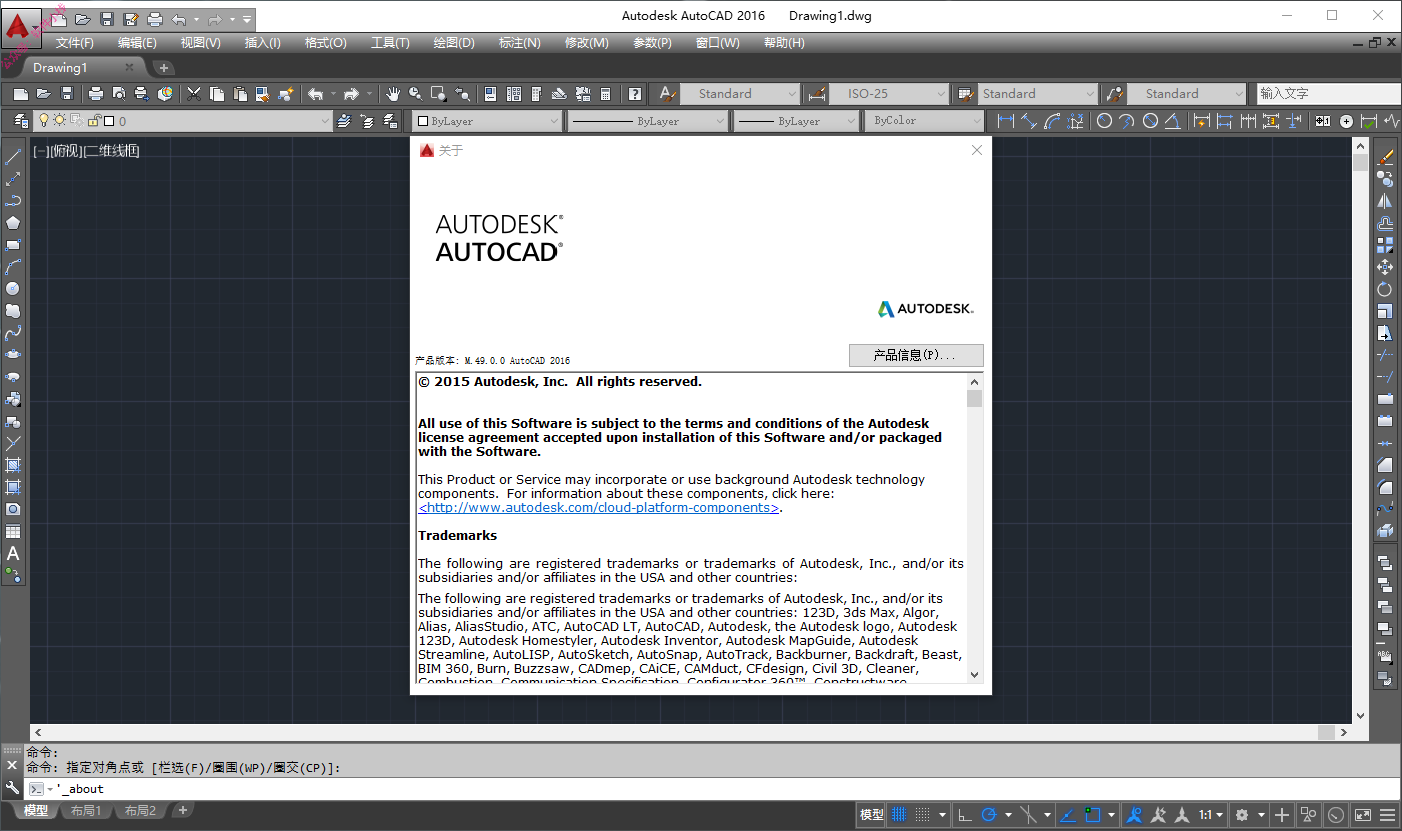
Task: Click the drawing area horizontal scrollbar right arrow
Action: 1343,732
